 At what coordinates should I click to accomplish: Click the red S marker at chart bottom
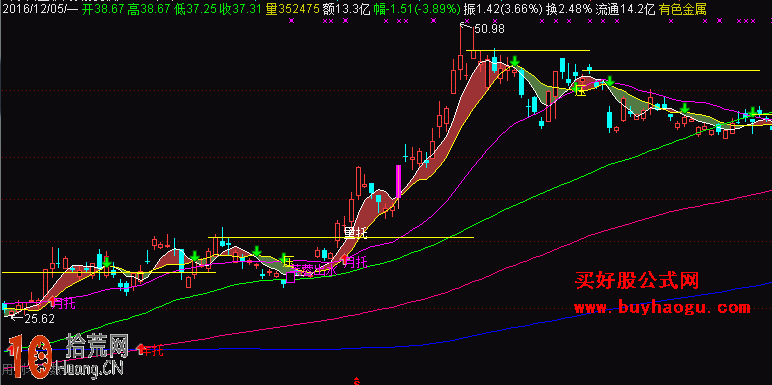356,381
